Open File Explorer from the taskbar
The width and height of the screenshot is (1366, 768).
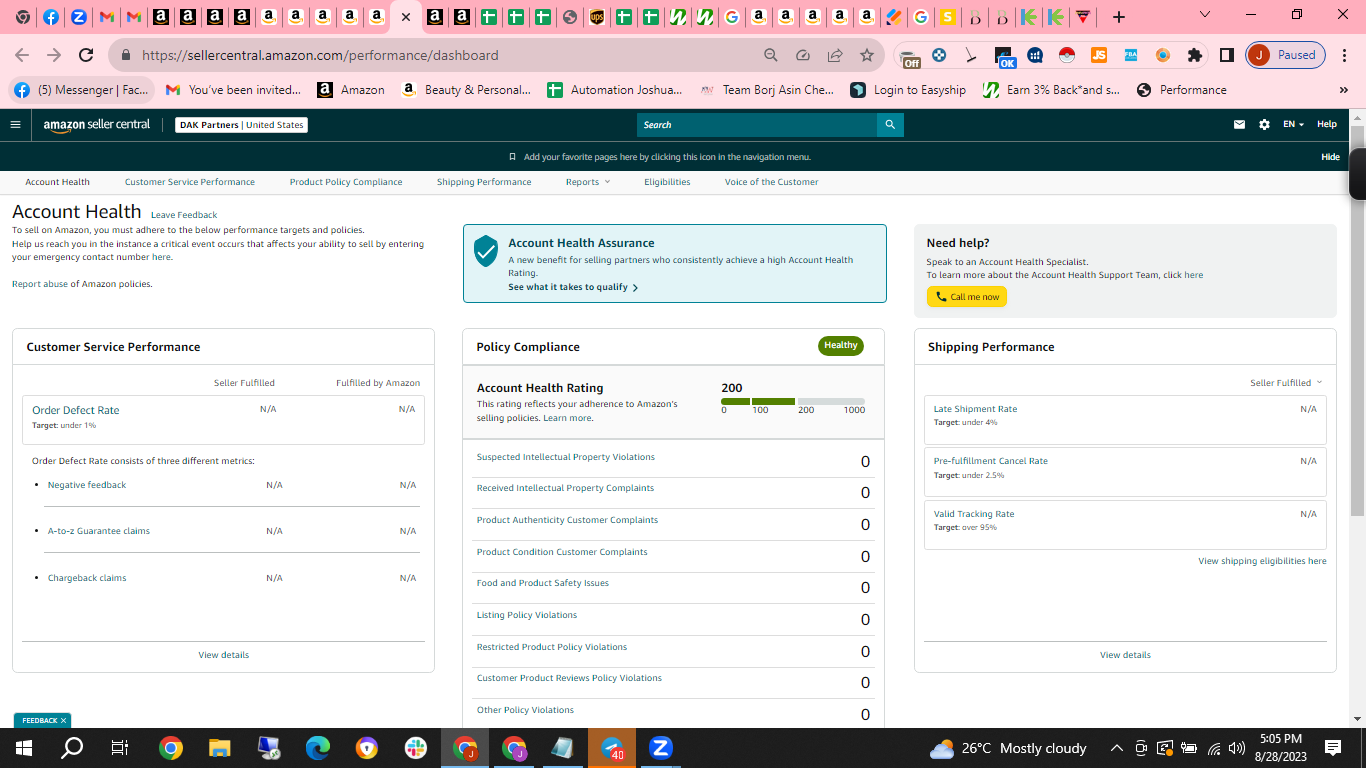220,748
